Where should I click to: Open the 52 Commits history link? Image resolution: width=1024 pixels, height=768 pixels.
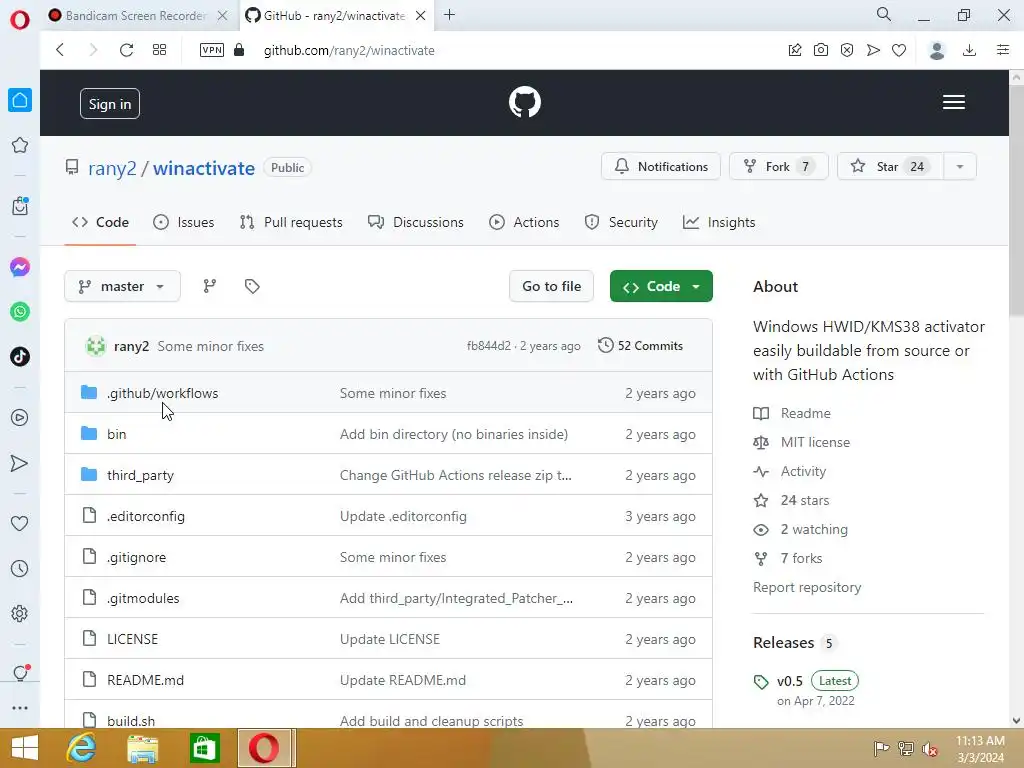(x=641, y=345)
